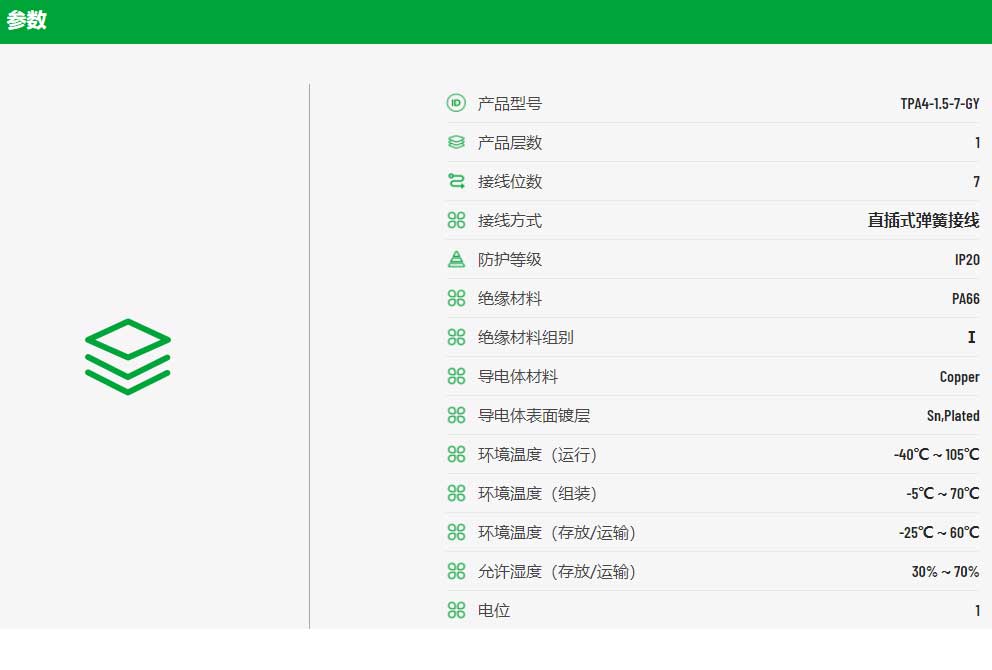Viewport: 992px width, 670px height.
Task: Click the Sn,Plated surface coating value
Action: tap(953, 416)
